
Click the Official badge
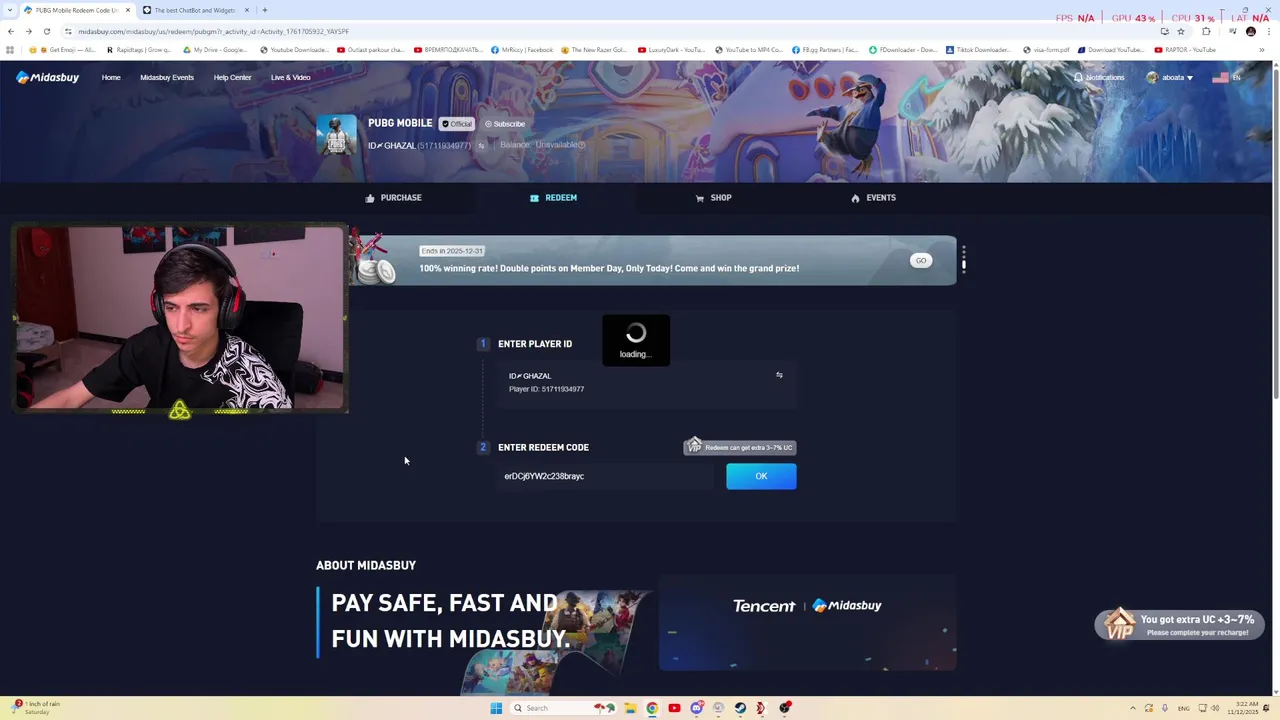457,124
